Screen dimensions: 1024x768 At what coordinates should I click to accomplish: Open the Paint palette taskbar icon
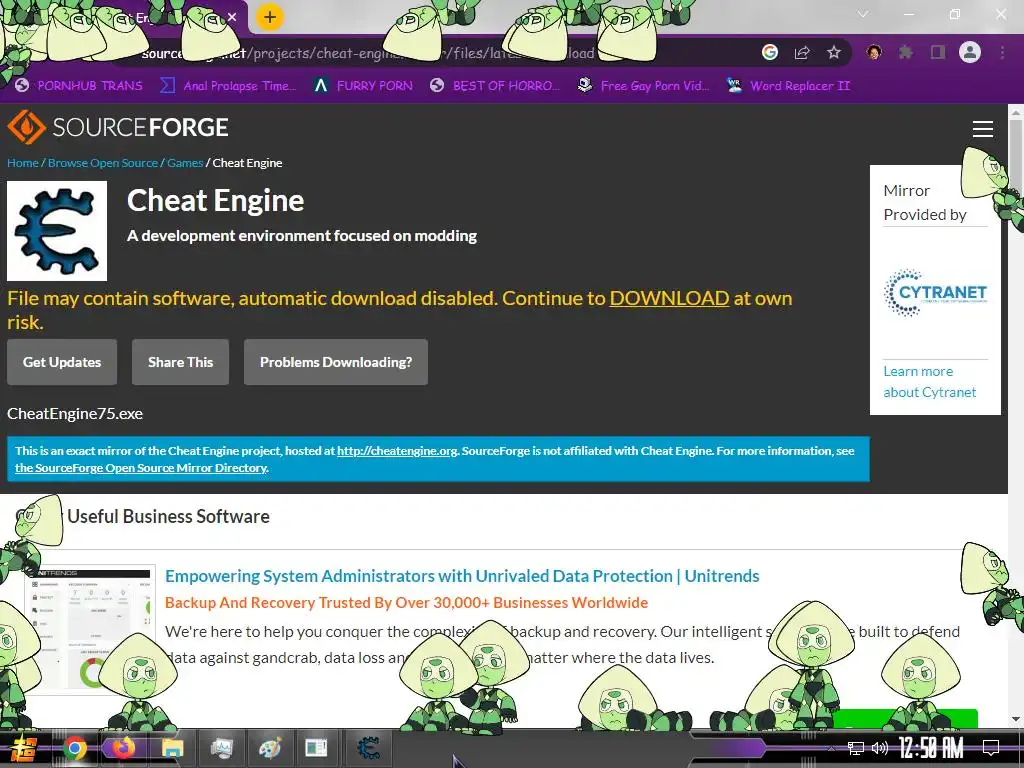pyautogui.click(x=269, y=748)
